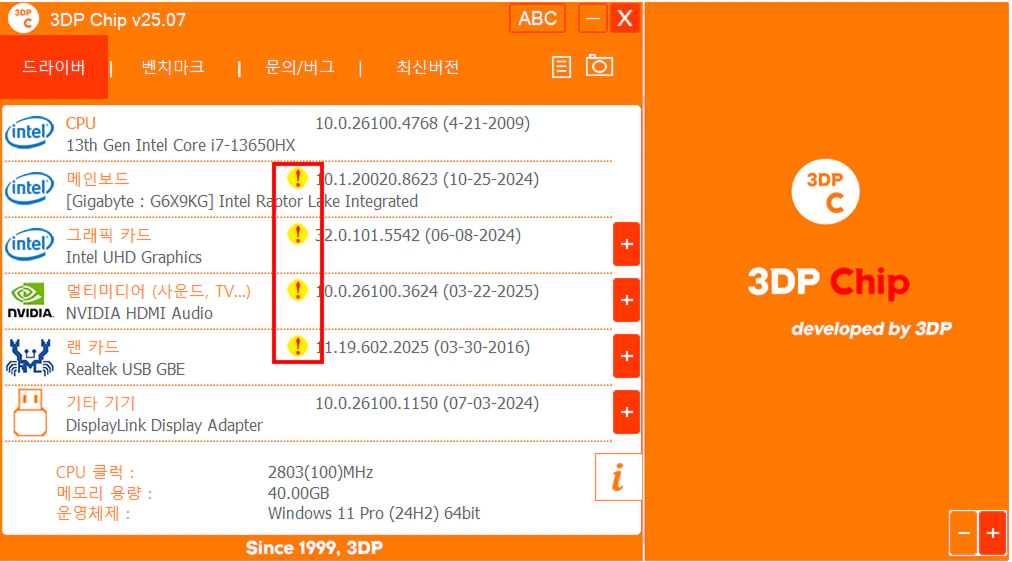Screen dimensions: 1012x562
Task: Click the Gigabyte G6X9KG motherboard text
Action: [242, 201]
